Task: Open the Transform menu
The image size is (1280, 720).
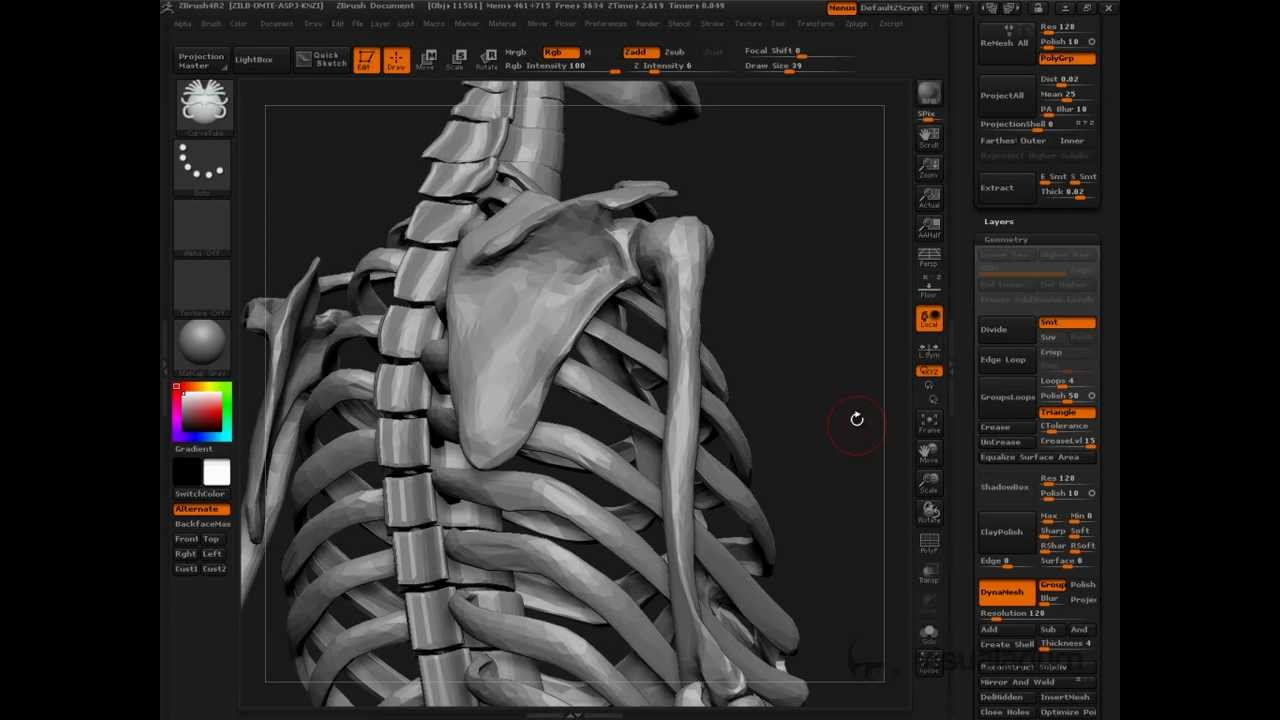Action: tap(816, 24)
